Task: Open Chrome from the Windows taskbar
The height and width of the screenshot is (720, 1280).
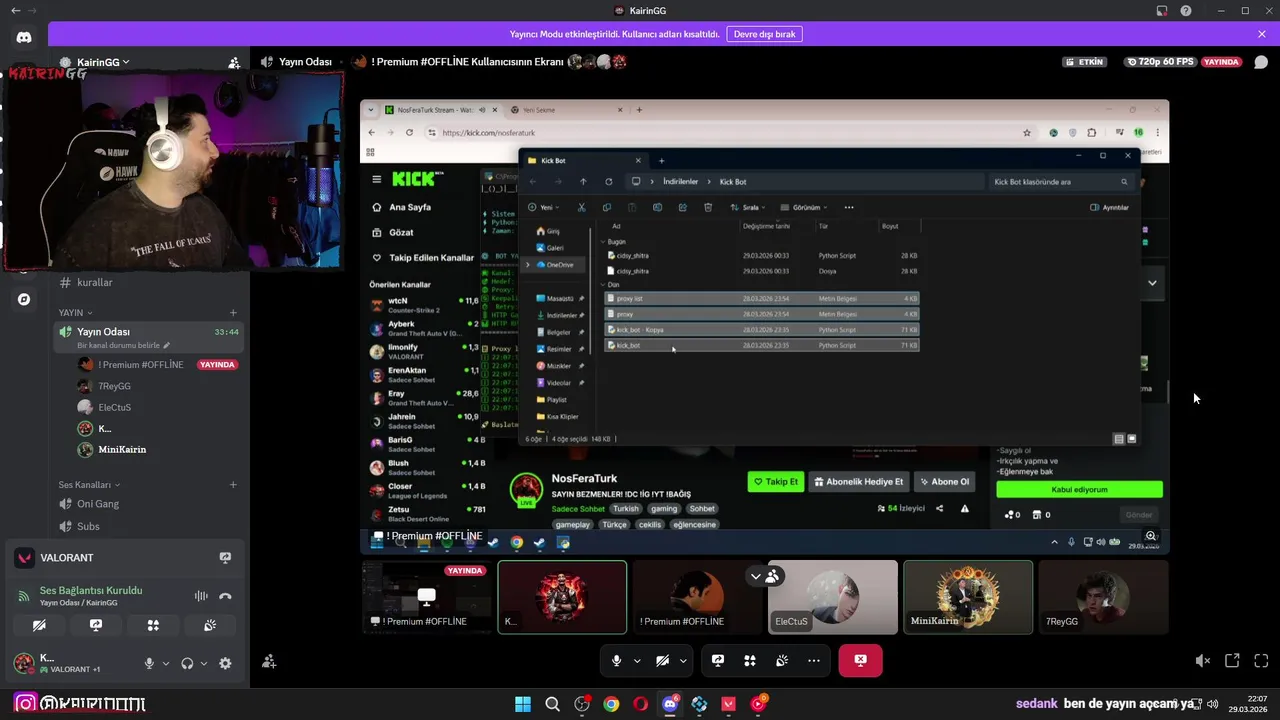Action: coord(611,704)
